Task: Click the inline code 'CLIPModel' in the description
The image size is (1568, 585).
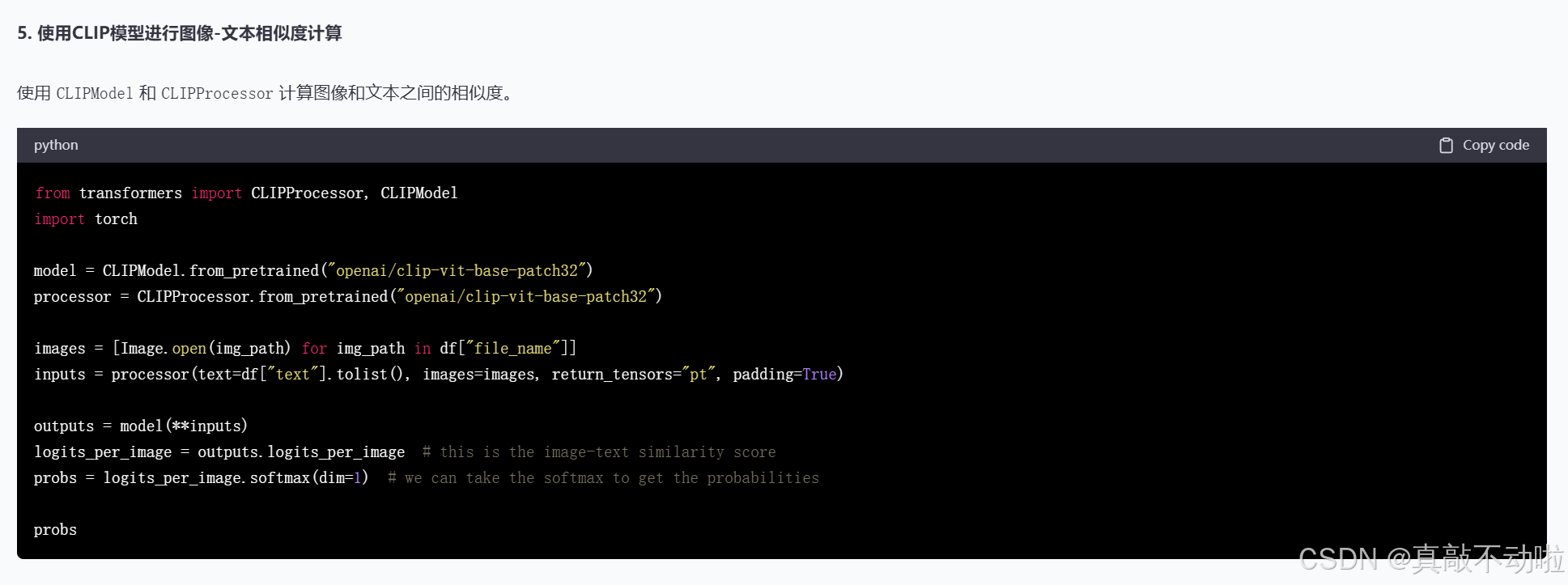Action: 95,94
